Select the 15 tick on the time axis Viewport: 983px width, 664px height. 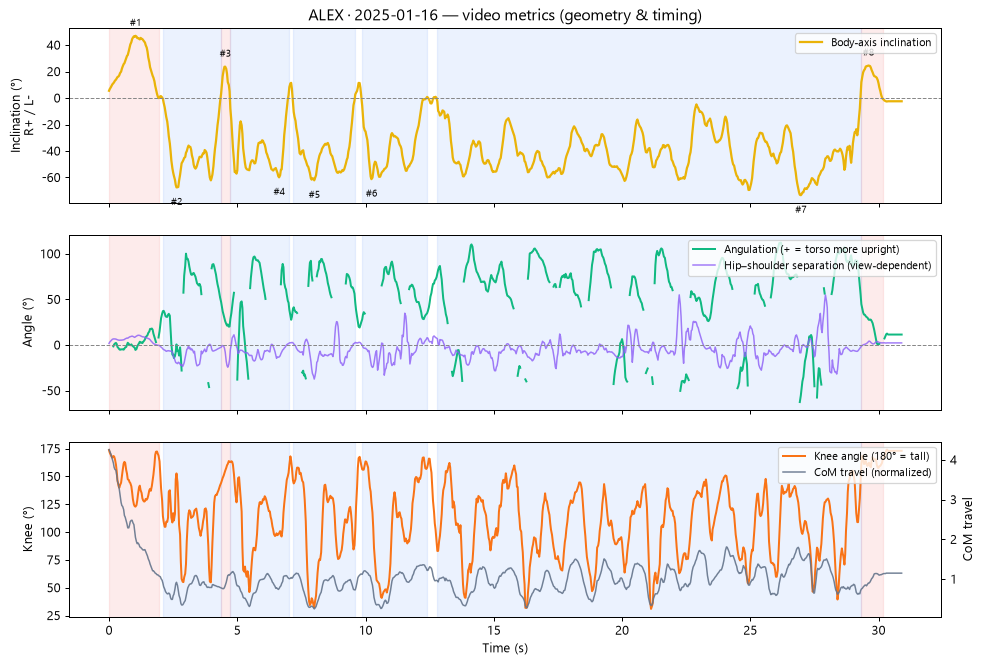pos(494,631)
